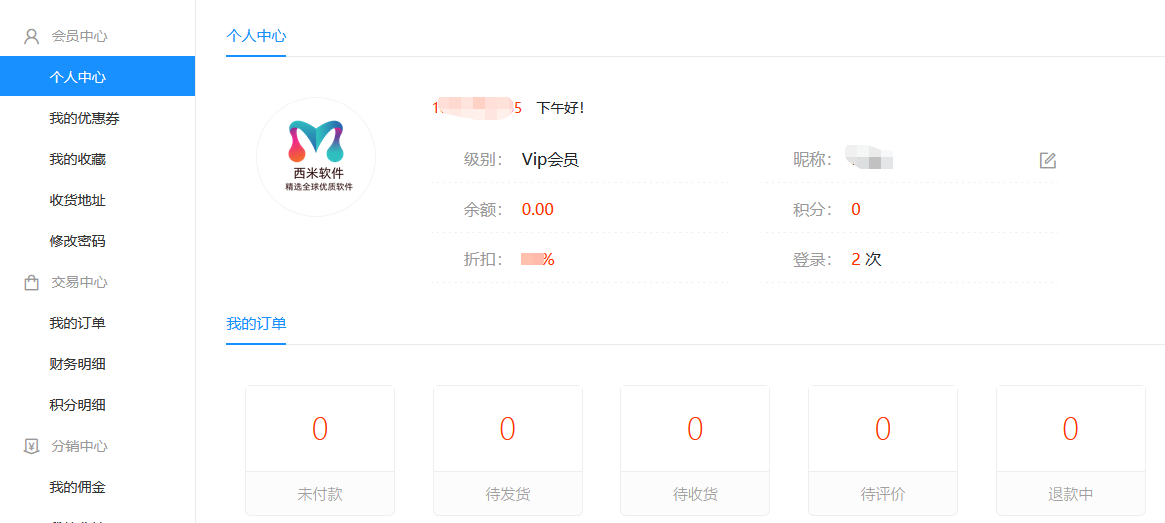Switch to the 个人中心 tab header
The image size is (1165, 523).
[x=256, y=36]
